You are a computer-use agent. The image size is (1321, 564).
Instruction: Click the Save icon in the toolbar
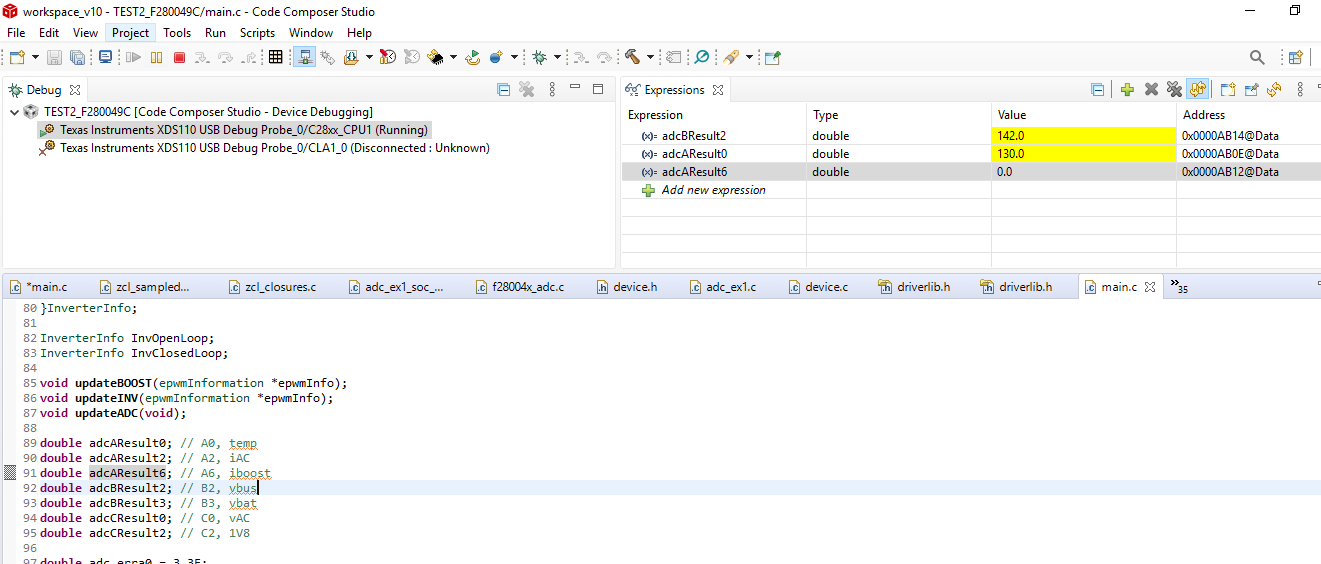54,57
